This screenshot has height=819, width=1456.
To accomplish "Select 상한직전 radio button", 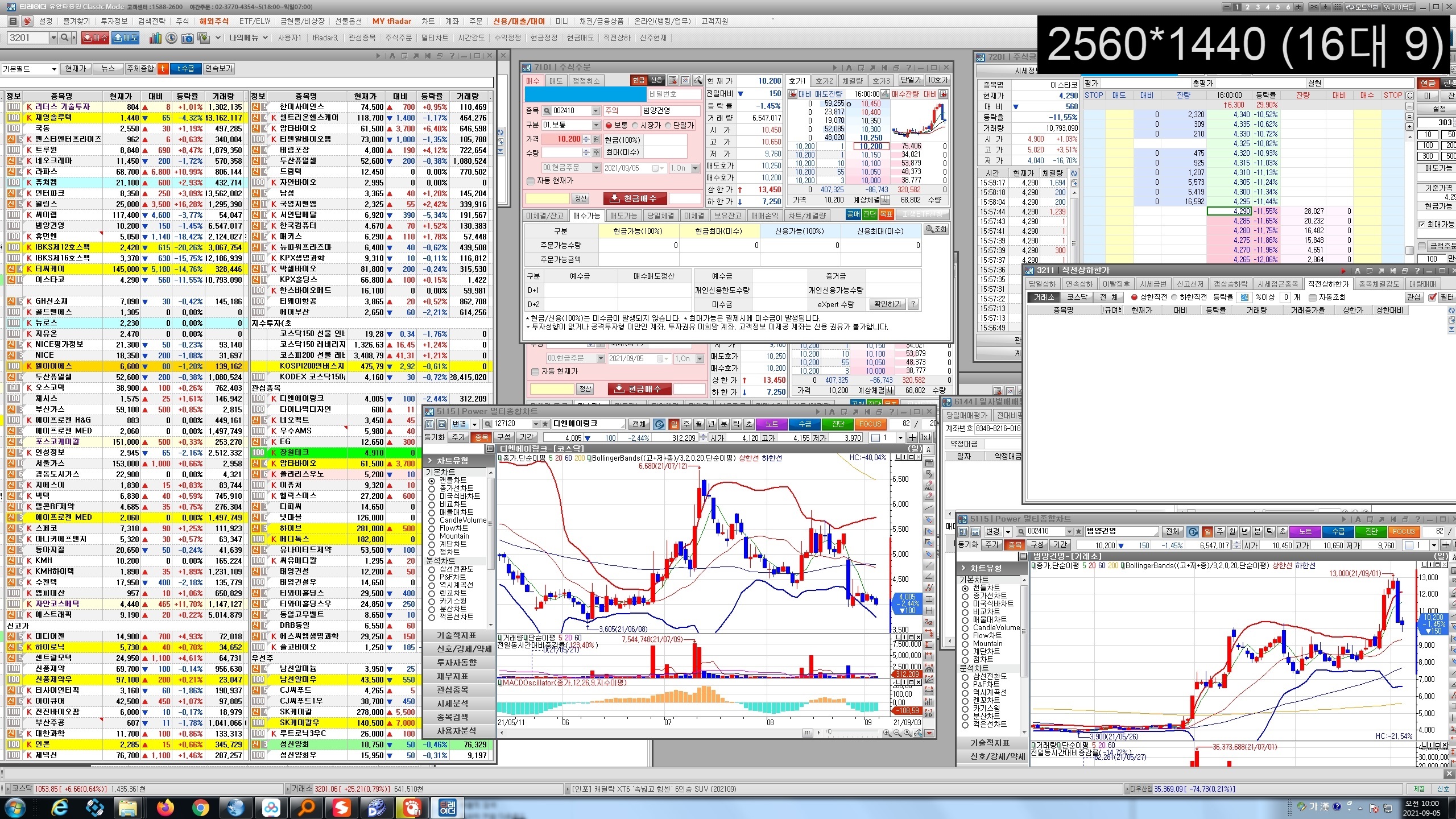I will pyautogui.click(x=1134, y=297).
